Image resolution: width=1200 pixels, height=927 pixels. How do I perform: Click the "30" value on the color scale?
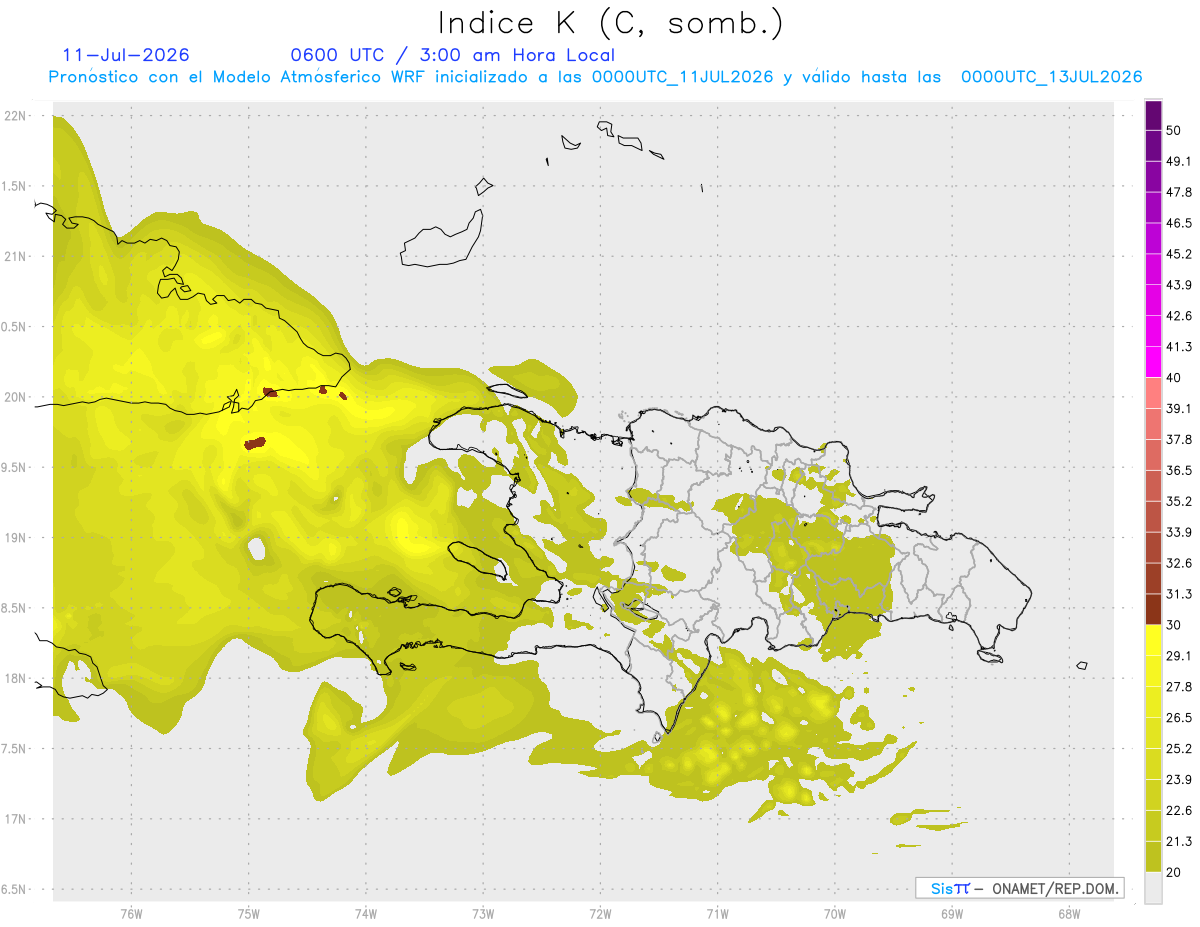[1174, 625]
